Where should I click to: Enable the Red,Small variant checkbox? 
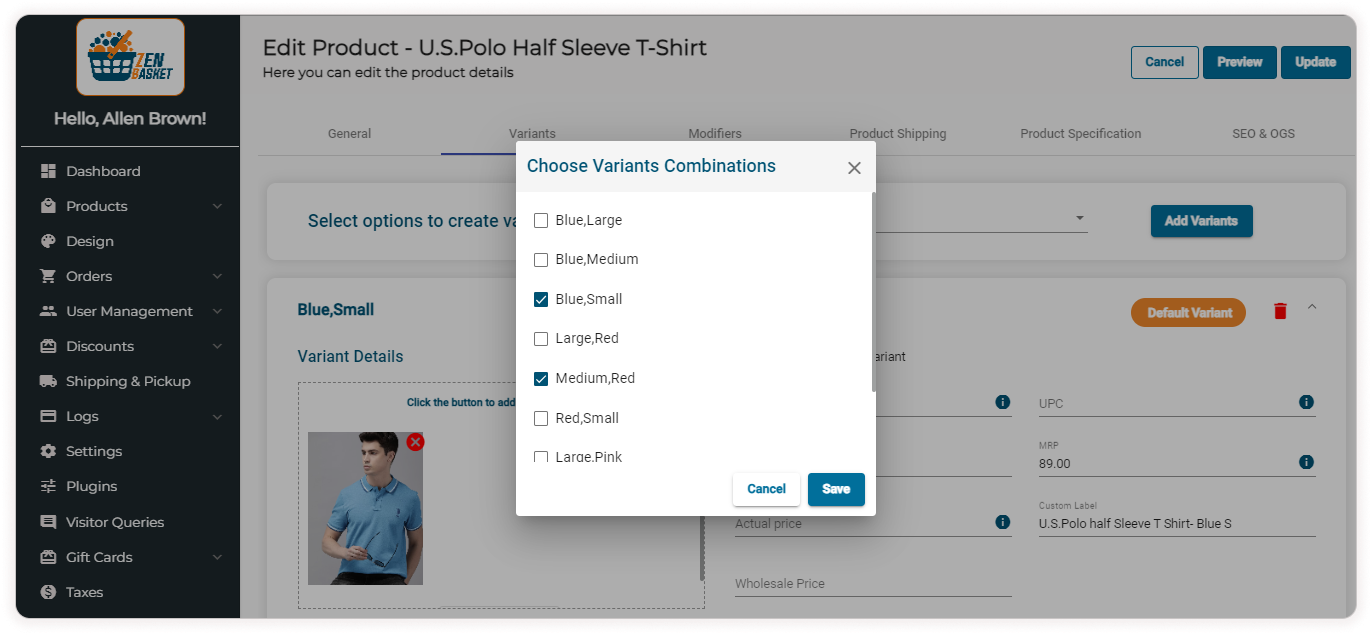(x=541, y=418)
